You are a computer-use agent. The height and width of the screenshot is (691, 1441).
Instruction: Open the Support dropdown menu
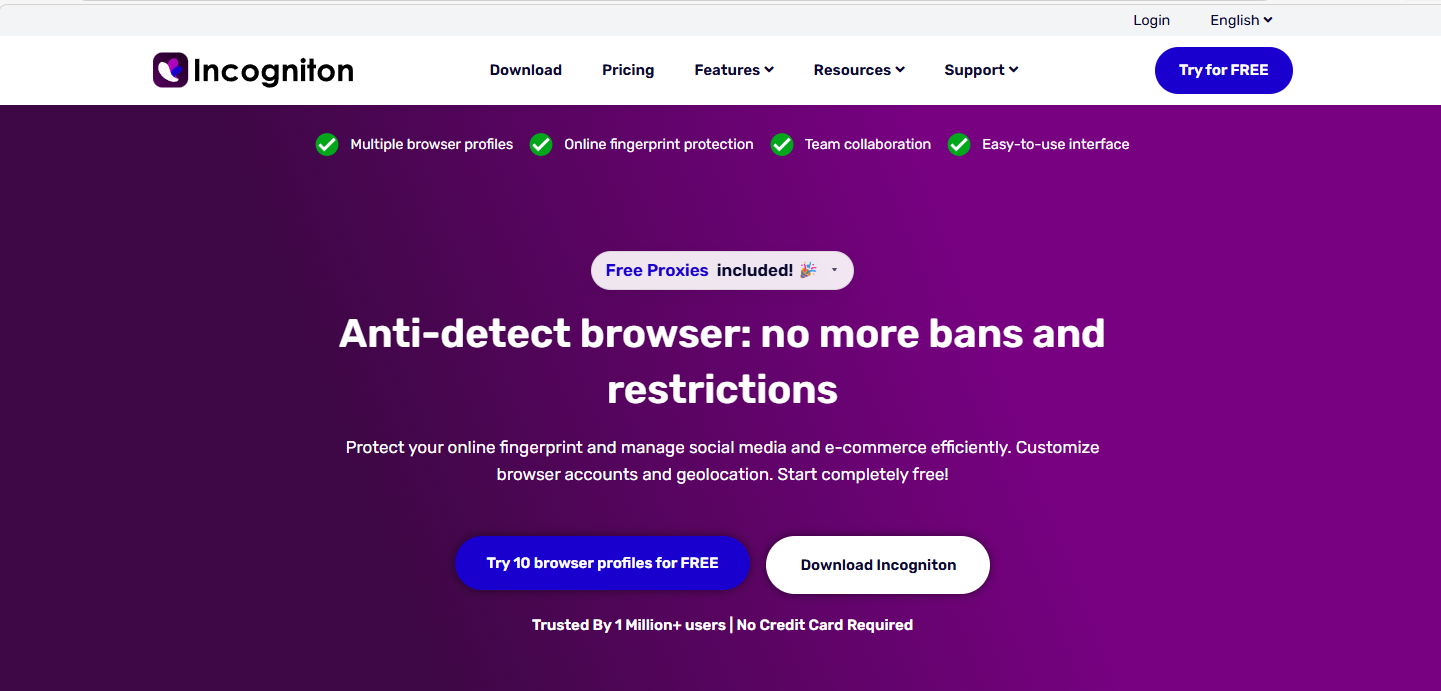click(981, 70)
